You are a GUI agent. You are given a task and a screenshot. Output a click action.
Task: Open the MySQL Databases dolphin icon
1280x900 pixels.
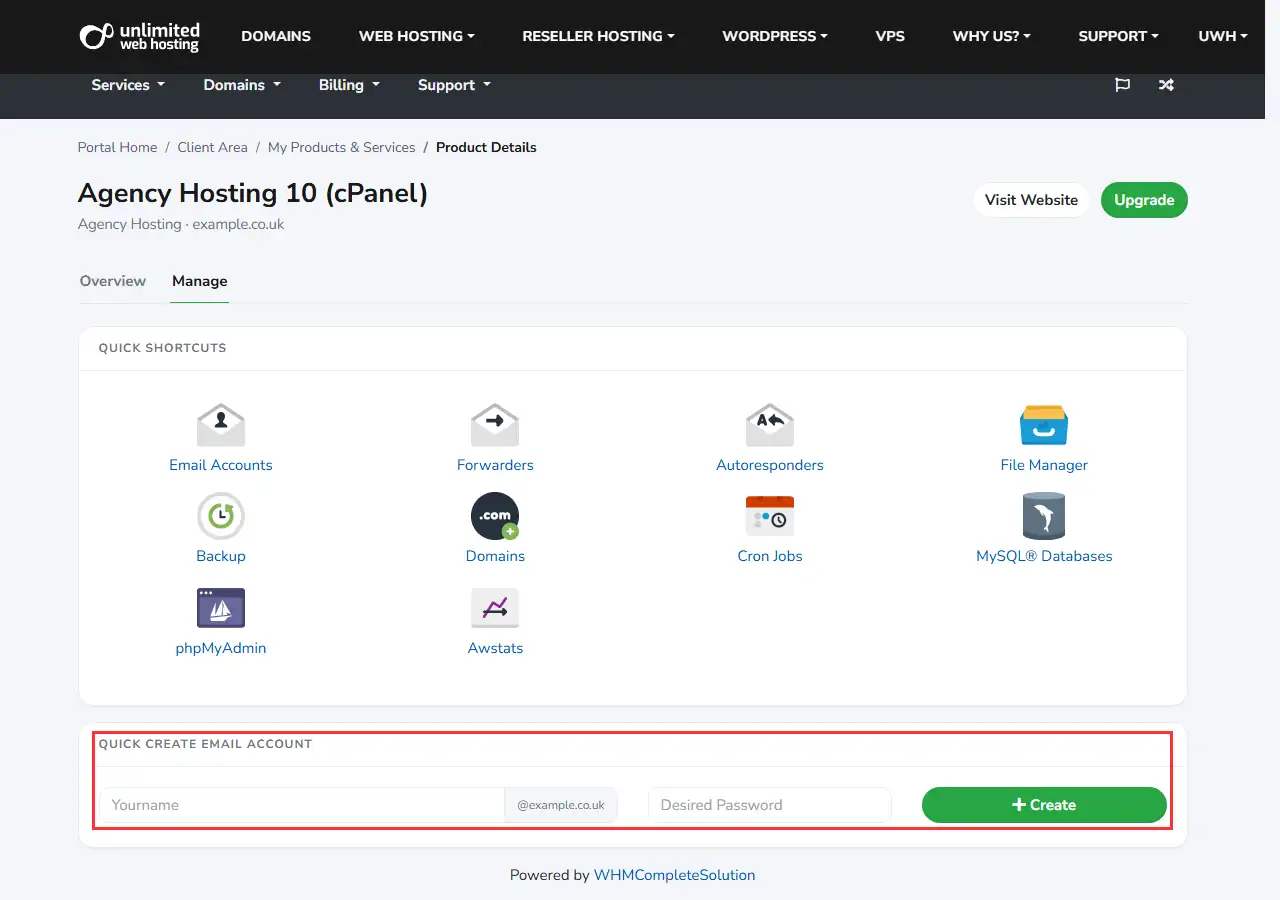coord(1044,516)
